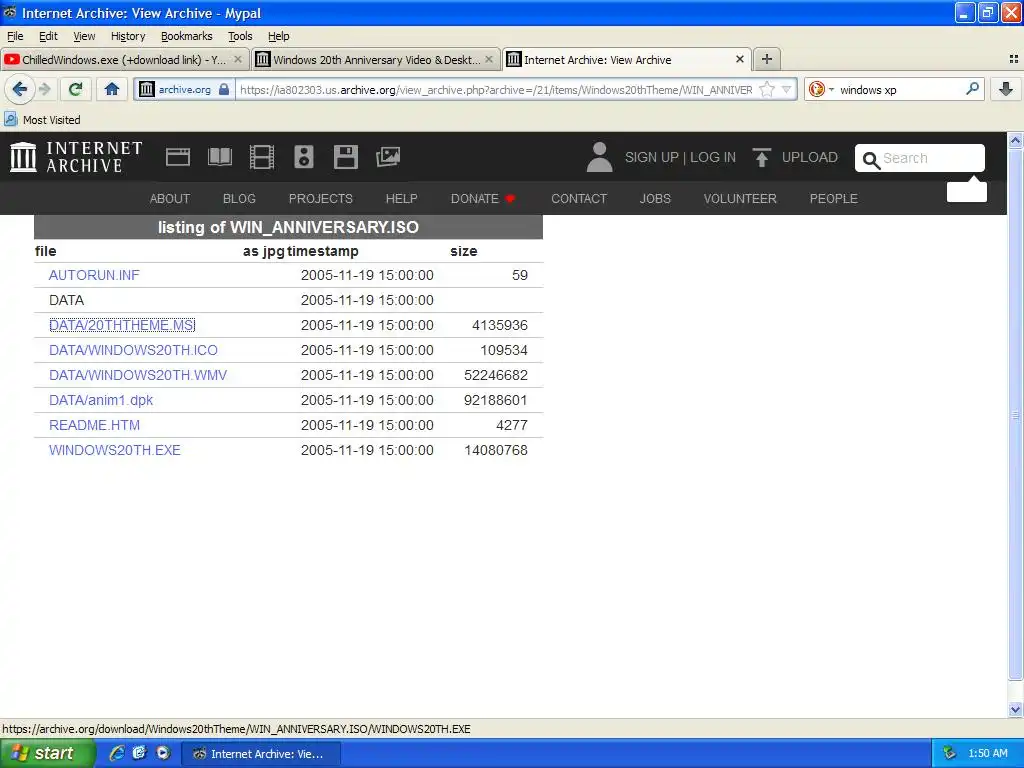The height and width of the screenshot is (768, 1024).
Task: Open the URL history dropdown arrow
Action: click(x=787, y=89)
